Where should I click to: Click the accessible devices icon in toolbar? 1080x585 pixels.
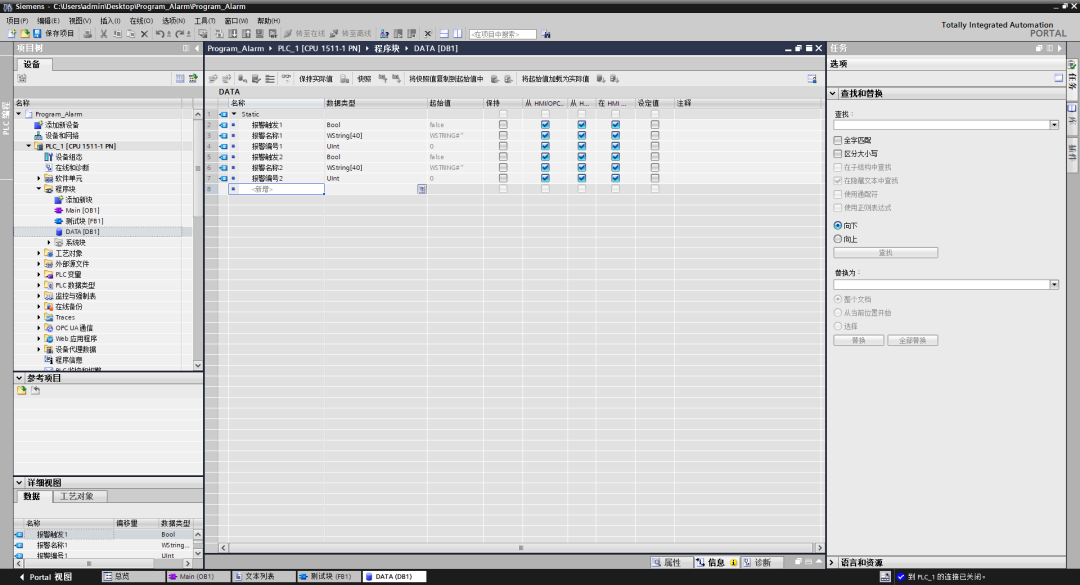point(384,34)
